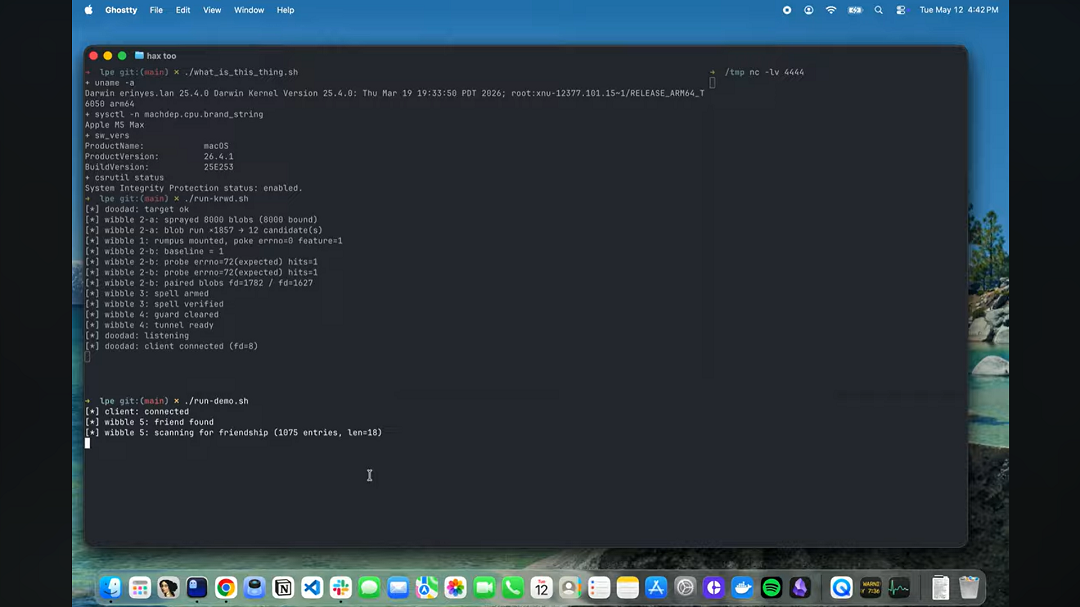This screenshot has width=1080, height=607.
Task: Open the View menu
Action: [212, 10]
